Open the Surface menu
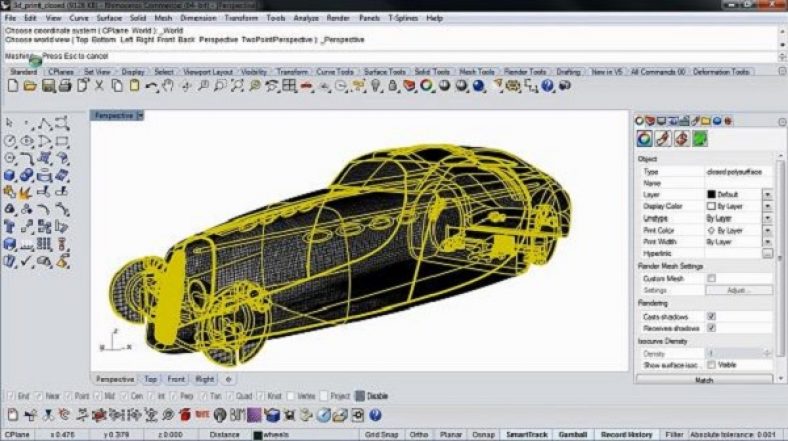 tap(109, 18)
